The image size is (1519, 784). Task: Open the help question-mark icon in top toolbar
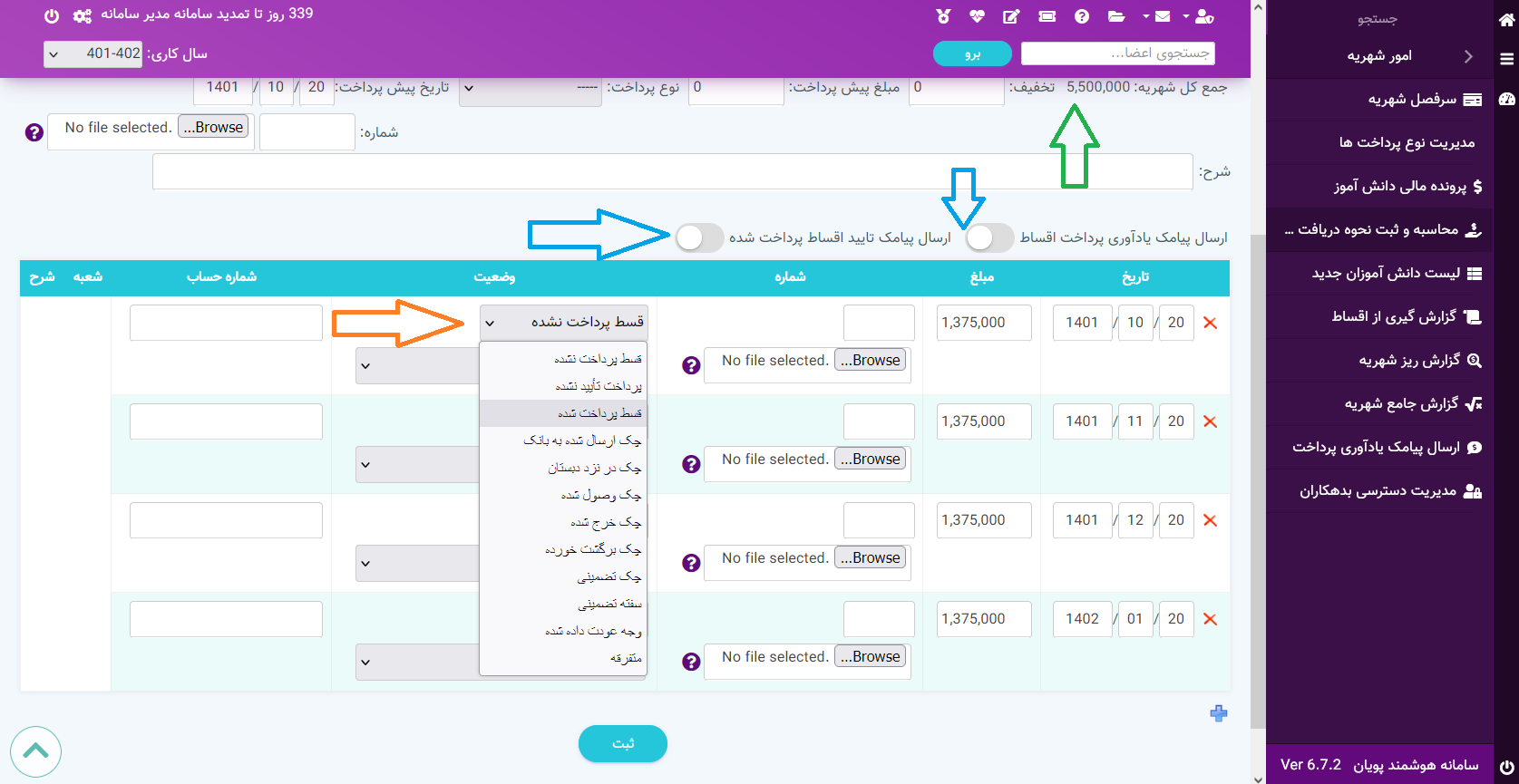1082,16
